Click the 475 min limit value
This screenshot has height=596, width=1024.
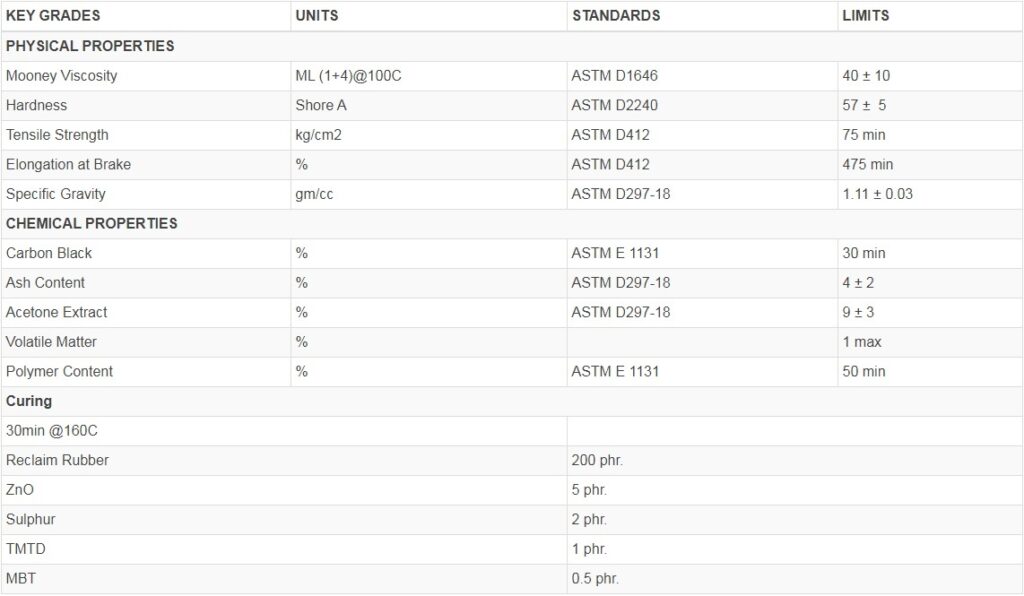click(867, 164)
